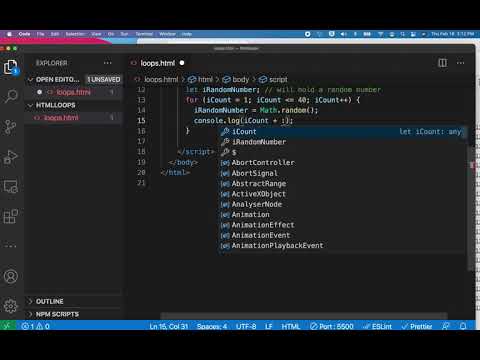Click LF end-of-line setting
Screen dimensions: 480x360
(269, 326)
